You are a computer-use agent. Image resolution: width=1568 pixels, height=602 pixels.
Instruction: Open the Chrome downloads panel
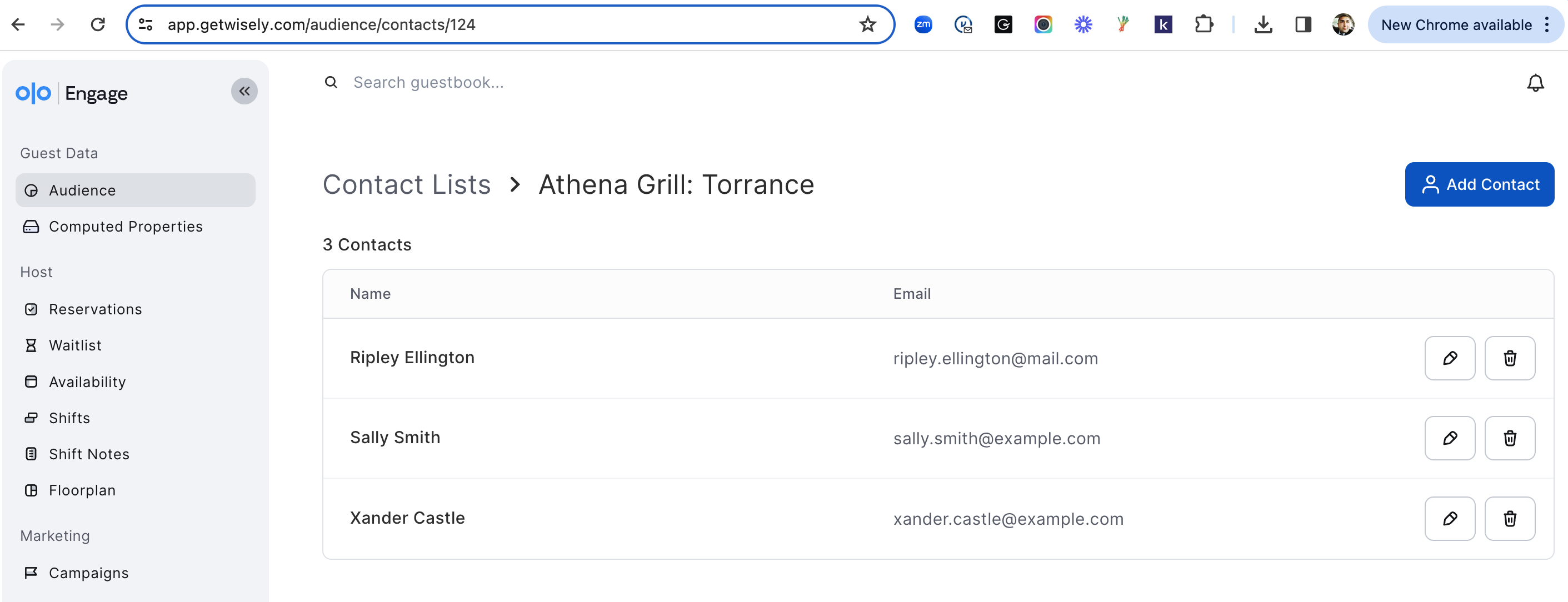1263,24
